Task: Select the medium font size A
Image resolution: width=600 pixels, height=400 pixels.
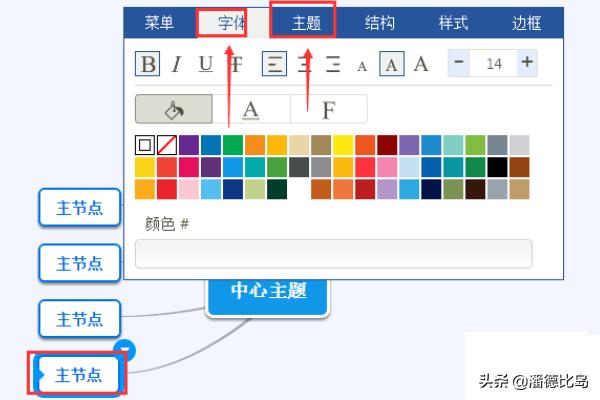Action: coord(392,64)
